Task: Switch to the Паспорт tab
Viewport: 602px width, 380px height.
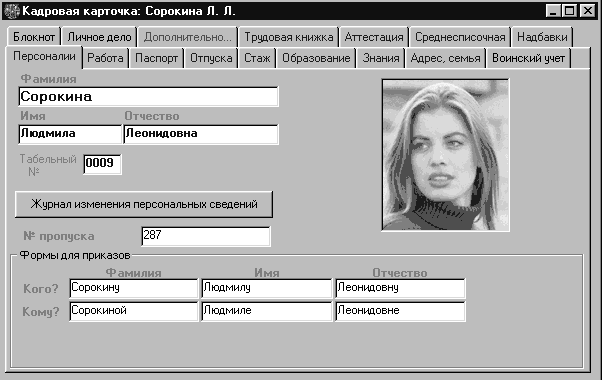Action: pos(156,58)
